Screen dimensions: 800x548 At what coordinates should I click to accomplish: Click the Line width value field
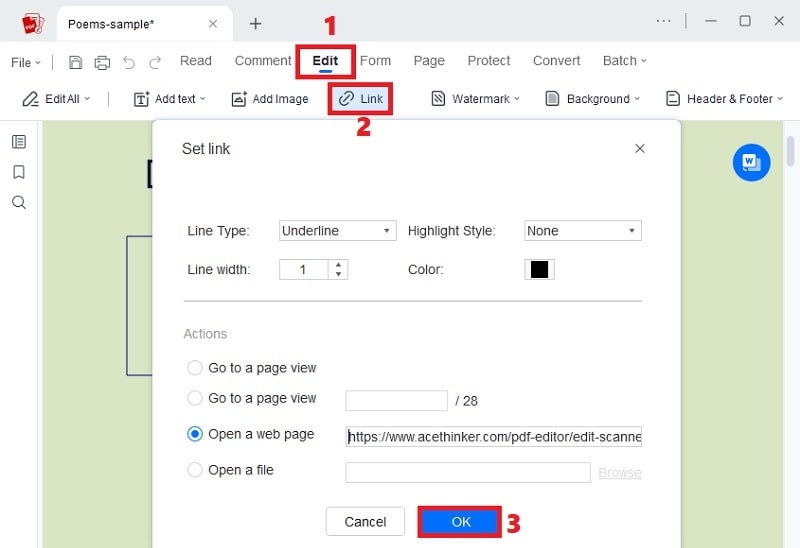pyautogui.click(x=303, y=269)
